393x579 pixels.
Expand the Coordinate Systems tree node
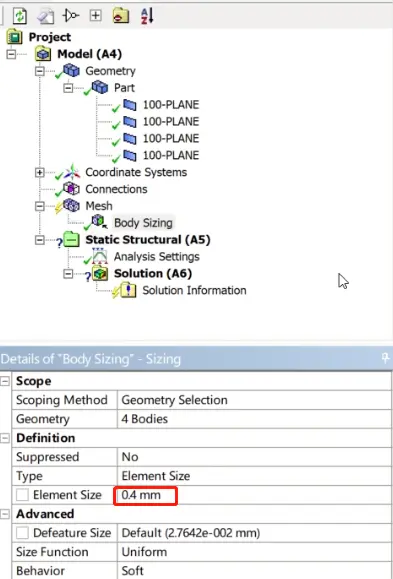coord(40,172)
